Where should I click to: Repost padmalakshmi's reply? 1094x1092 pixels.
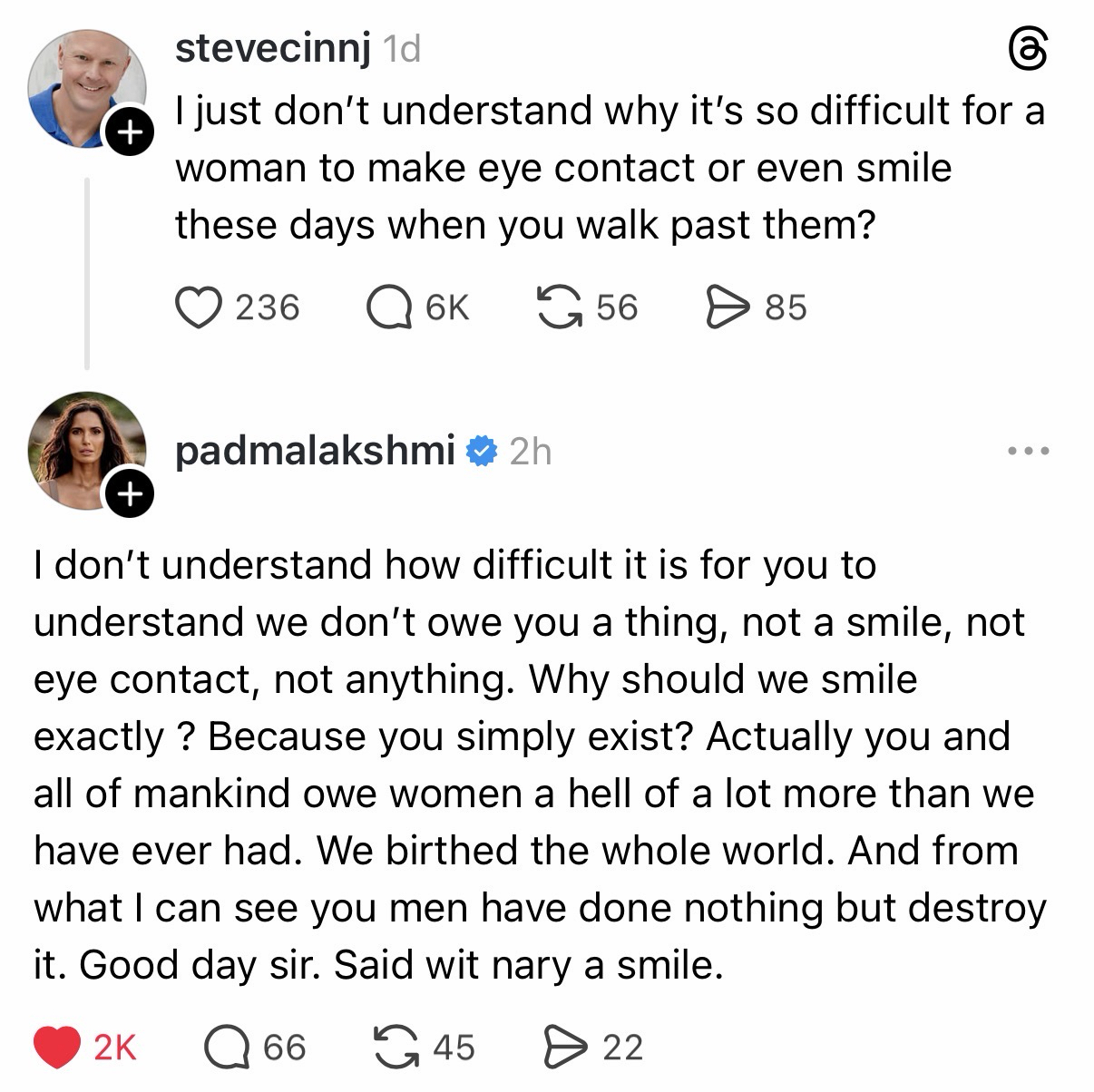click(x=397, y=1047)
